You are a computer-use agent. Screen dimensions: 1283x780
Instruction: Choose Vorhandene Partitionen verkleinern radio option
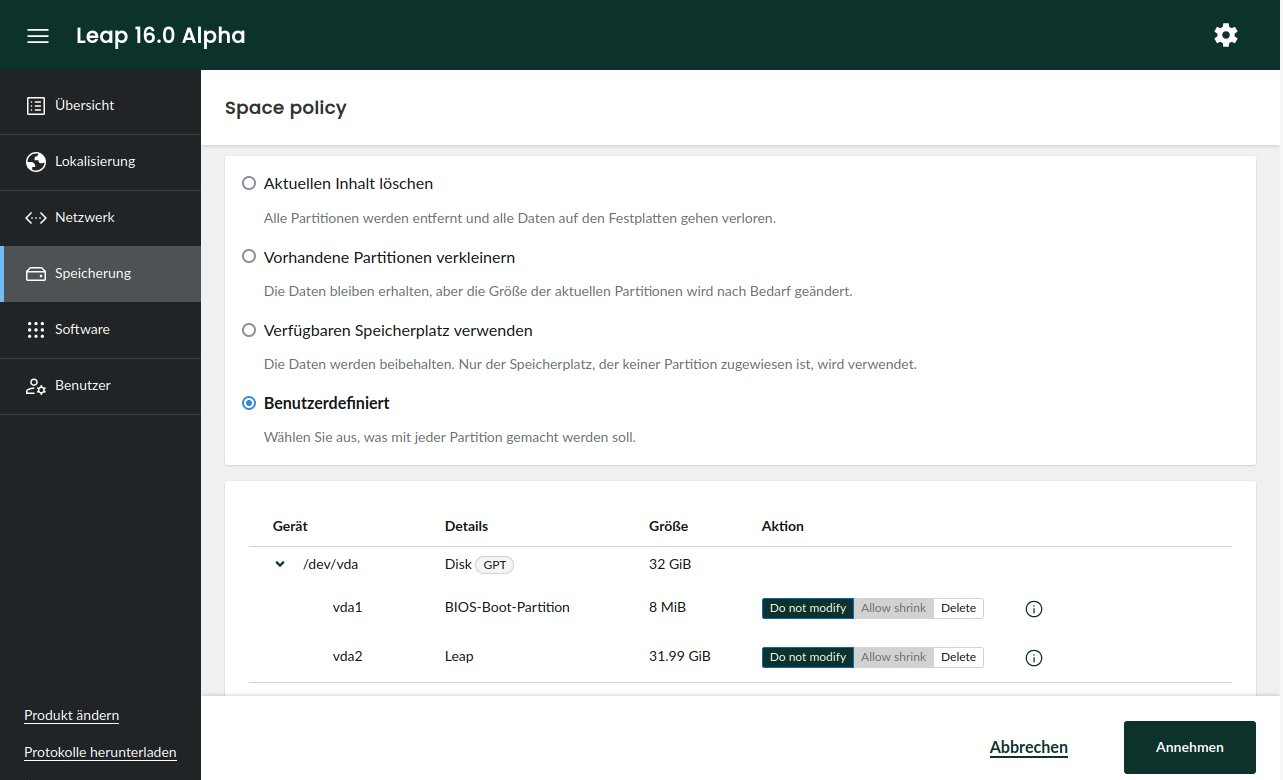[x=249, y=257]
